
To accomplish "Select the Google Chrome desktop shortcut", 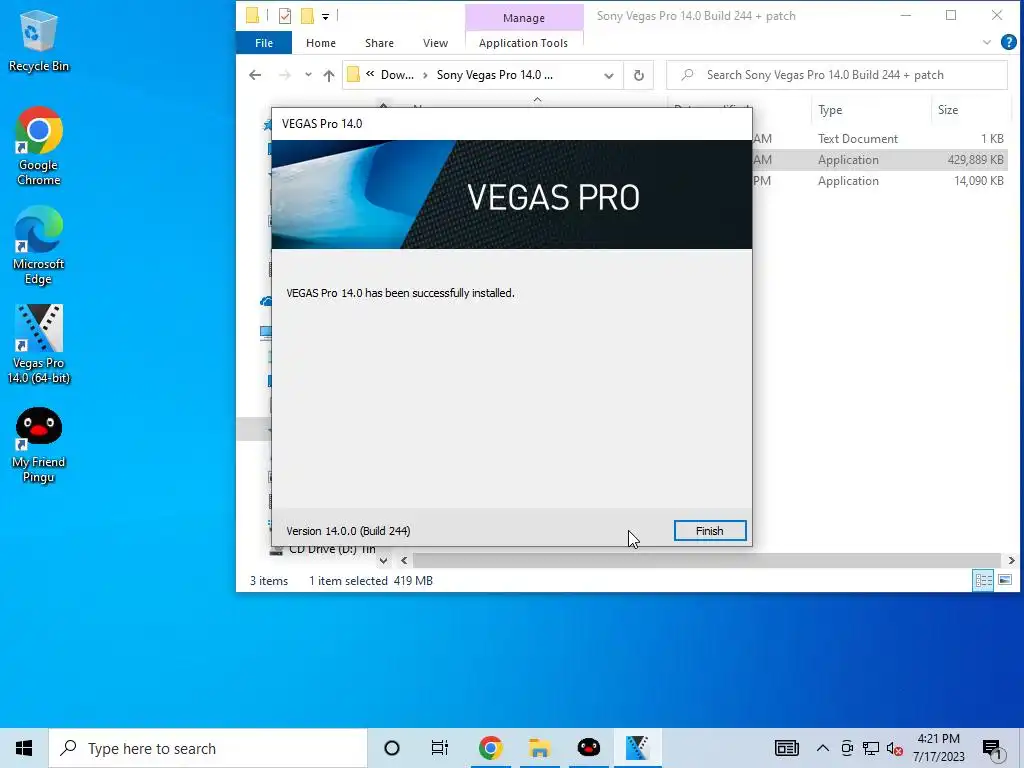I will point(39,147).
